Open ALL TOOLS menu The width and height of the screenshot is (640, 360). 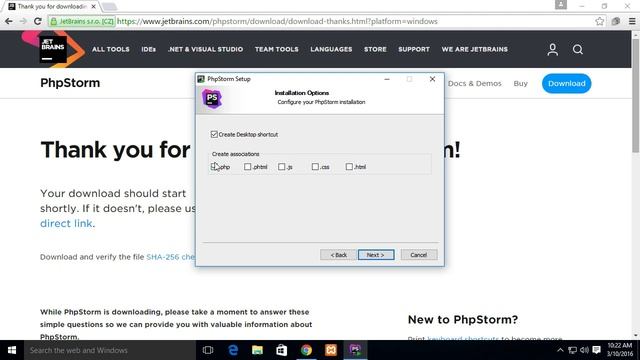111,49
